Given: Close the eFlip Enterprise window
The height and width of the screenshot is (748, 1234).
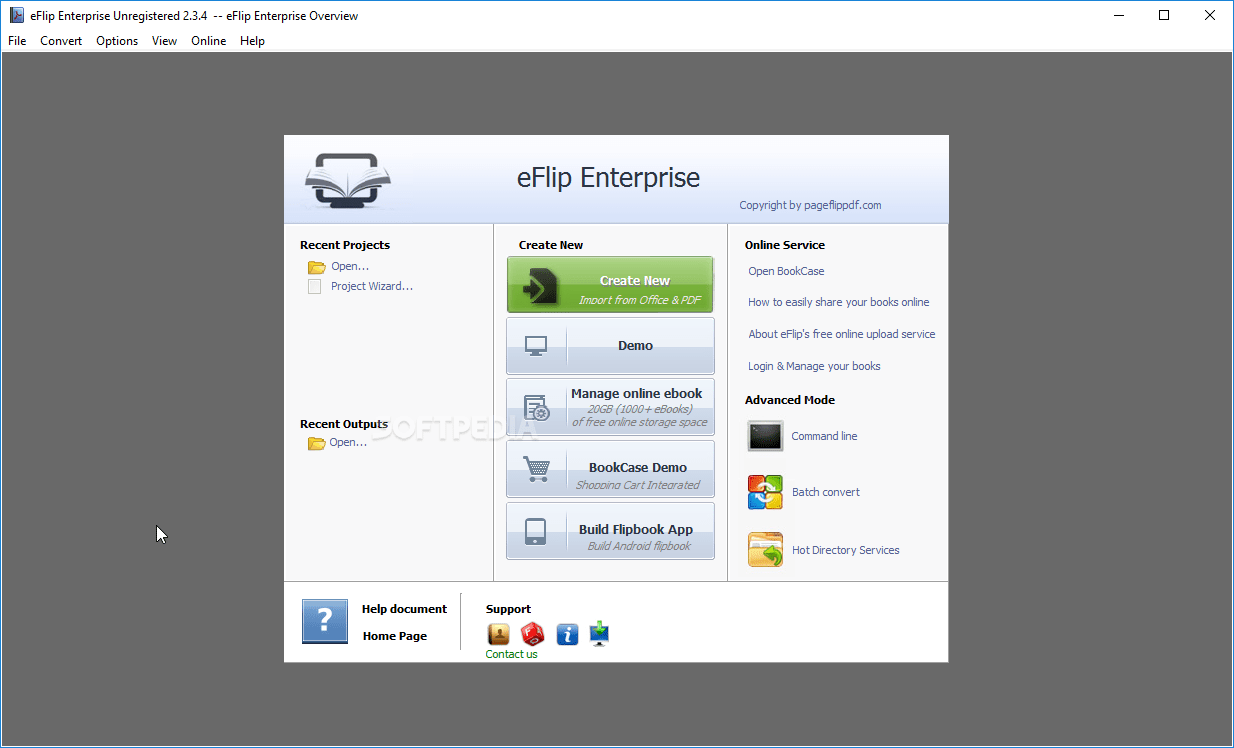Looking at the screenshot, I should click(x=1210, y=15).
